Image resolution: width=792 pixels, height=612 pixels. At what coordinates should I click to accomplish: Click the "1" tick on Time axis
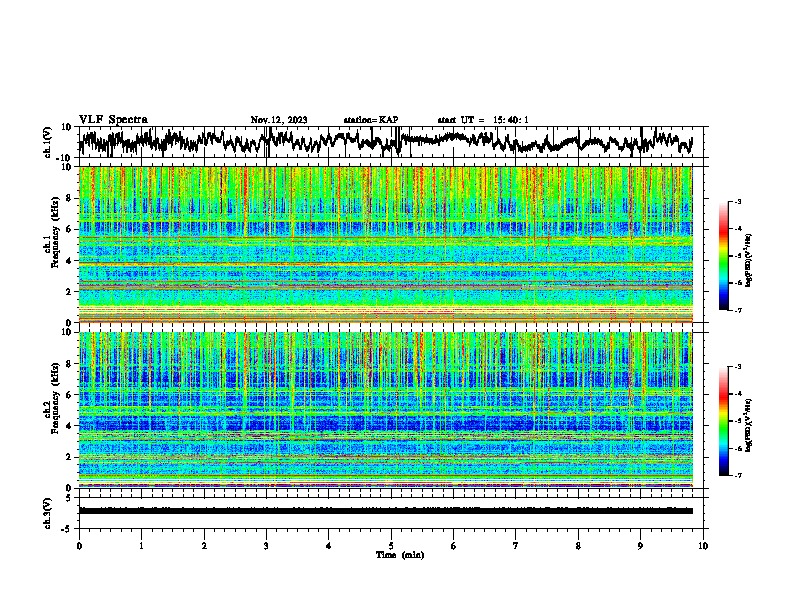[x=141, y=546]
